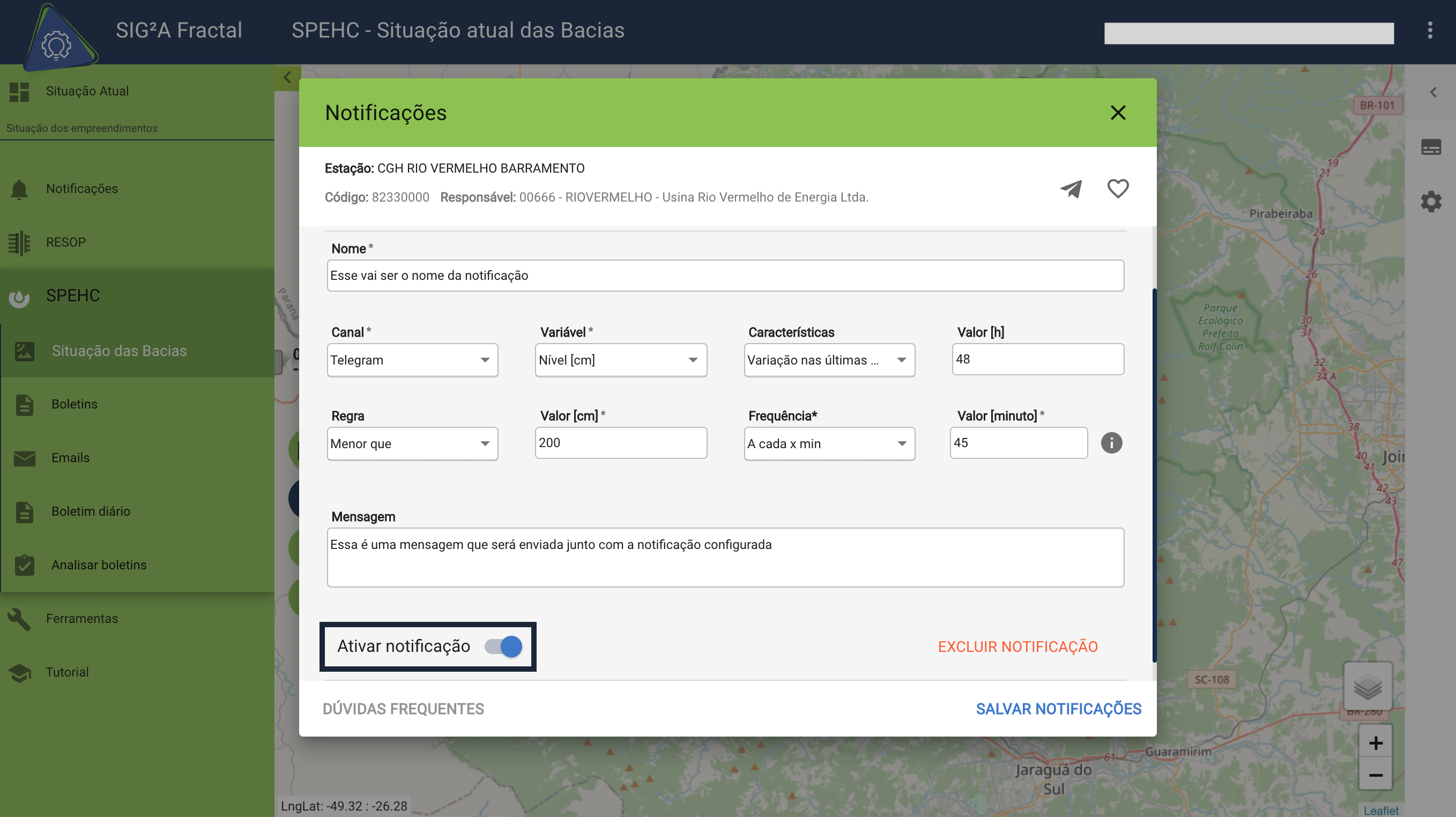Favorite the station with heart icon
The width and height of the screenshot is (1456, 817).
pos(1117,188)
